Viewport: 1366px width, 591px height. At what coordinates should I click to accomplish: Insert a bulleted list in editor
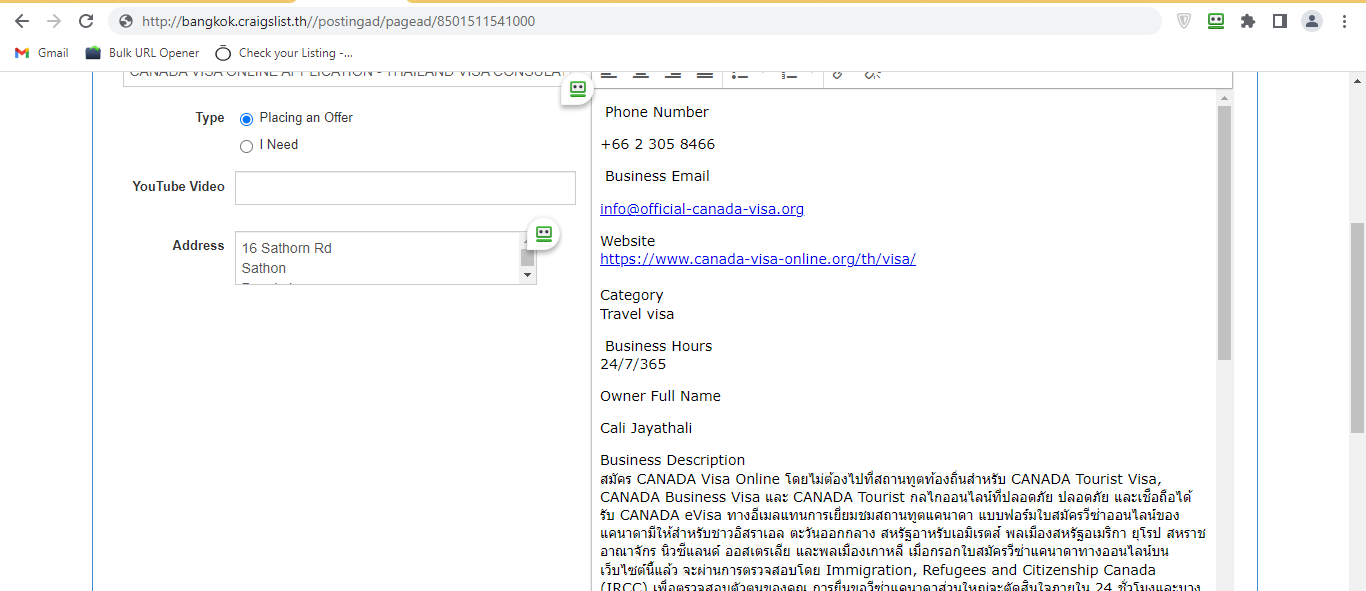[741, 74]
